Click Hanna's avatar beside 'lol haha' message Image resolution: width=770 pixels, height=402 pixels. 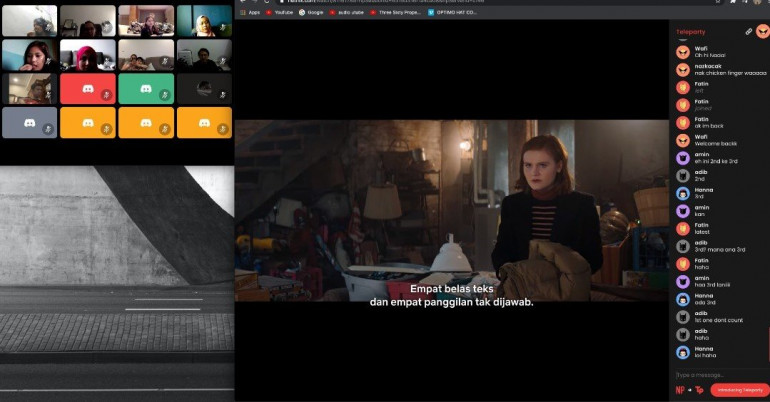(x=683, y=352)
